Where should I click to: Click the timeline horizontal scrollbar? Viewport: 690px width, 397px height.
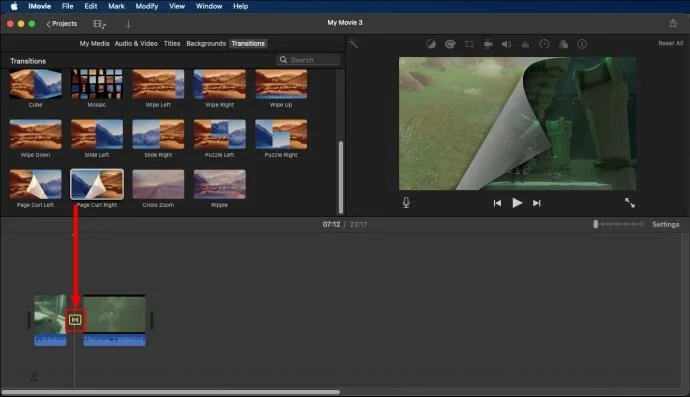[x=171, y=392]
